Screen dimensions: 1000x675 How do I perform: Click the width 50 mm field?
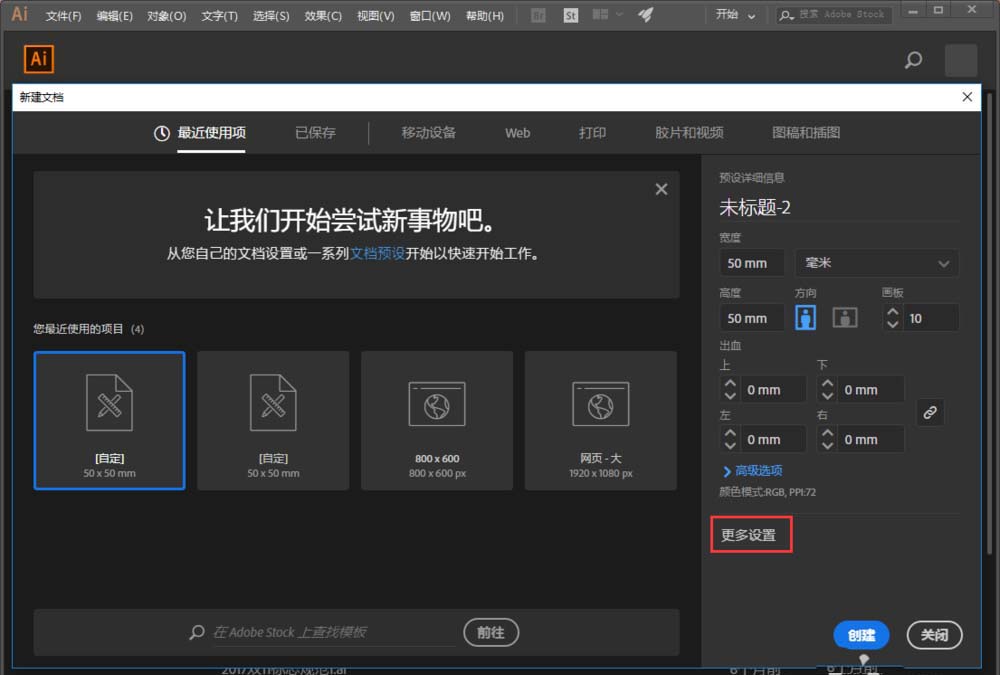click(751, 263)
